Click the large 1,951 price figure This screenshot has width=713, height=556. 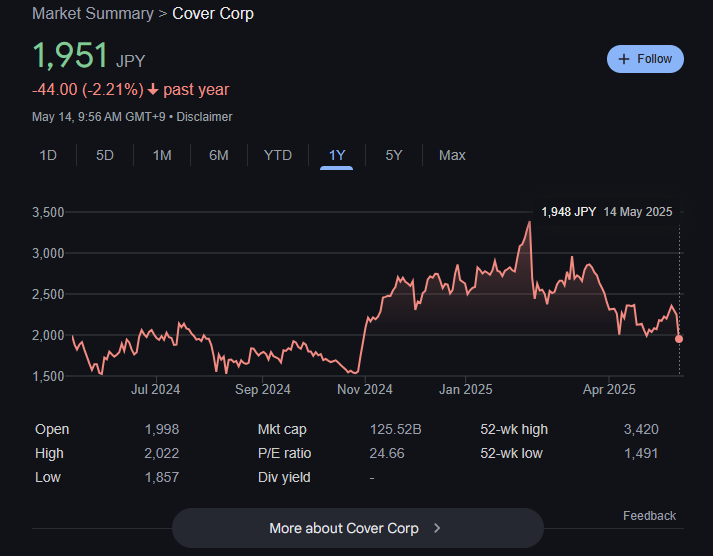click(69, 56)
